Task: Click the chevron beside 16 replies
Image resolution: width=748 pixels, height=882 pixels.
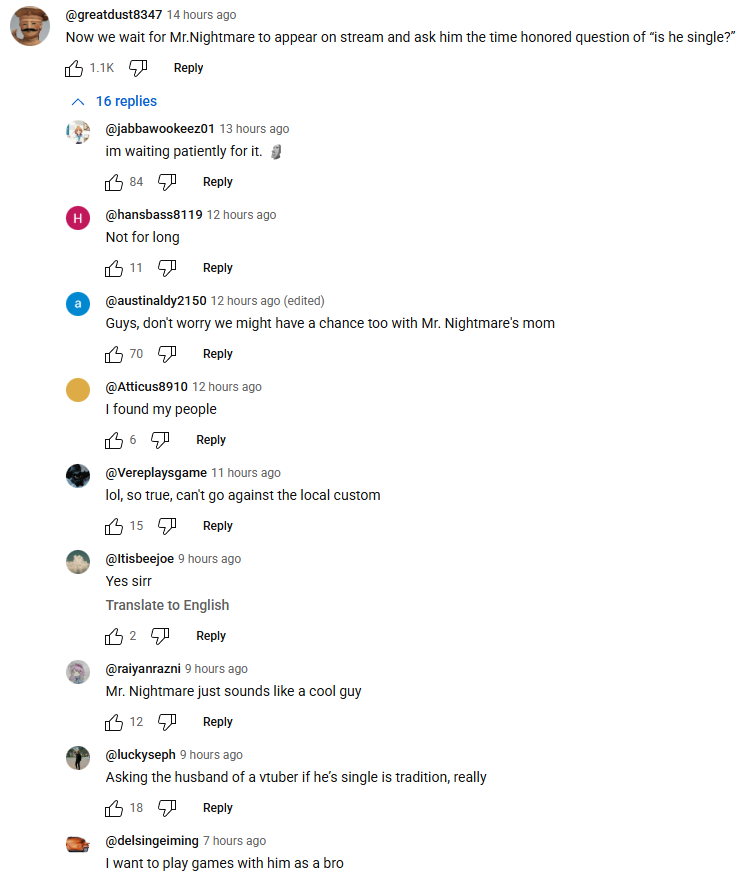Action: click(78, 102)
